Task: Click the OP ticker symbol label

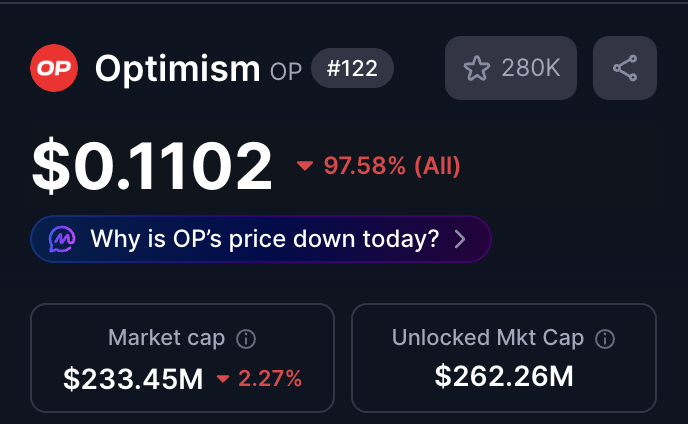Action: pos(287,71)
